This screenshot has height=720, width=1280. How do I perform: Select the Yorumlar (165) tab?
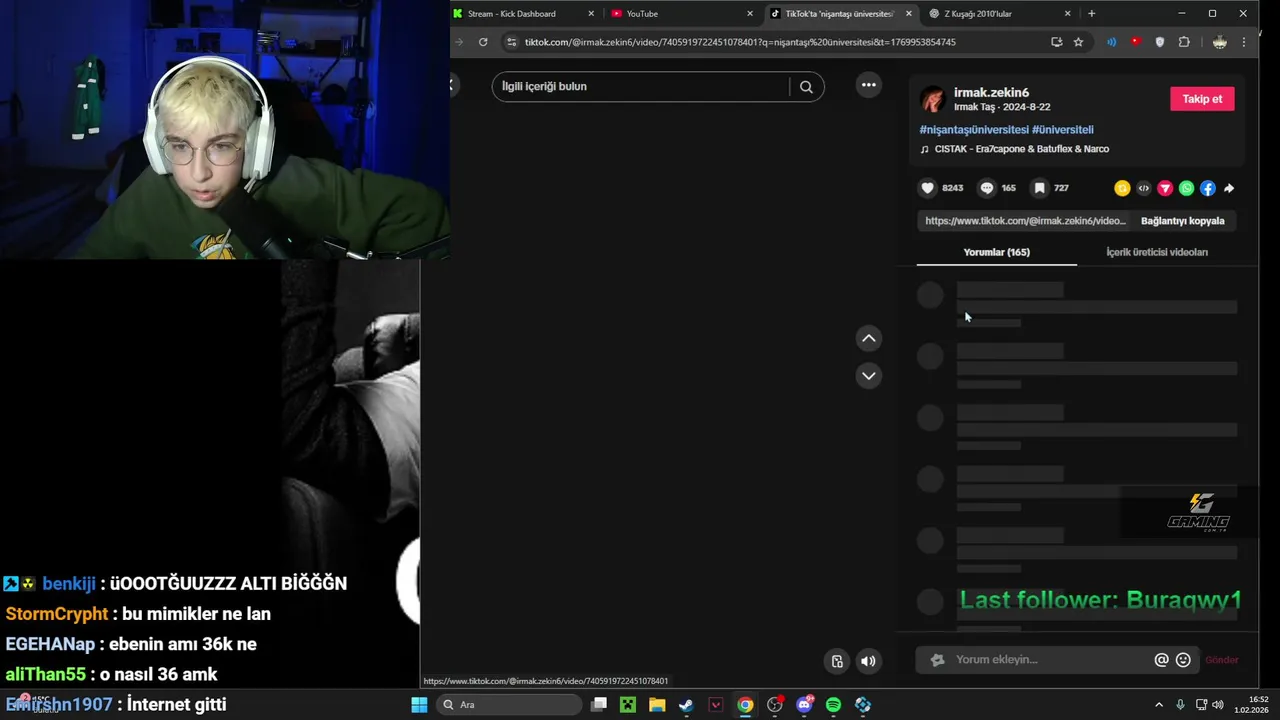pyautogui.click(x=996, y=252)
